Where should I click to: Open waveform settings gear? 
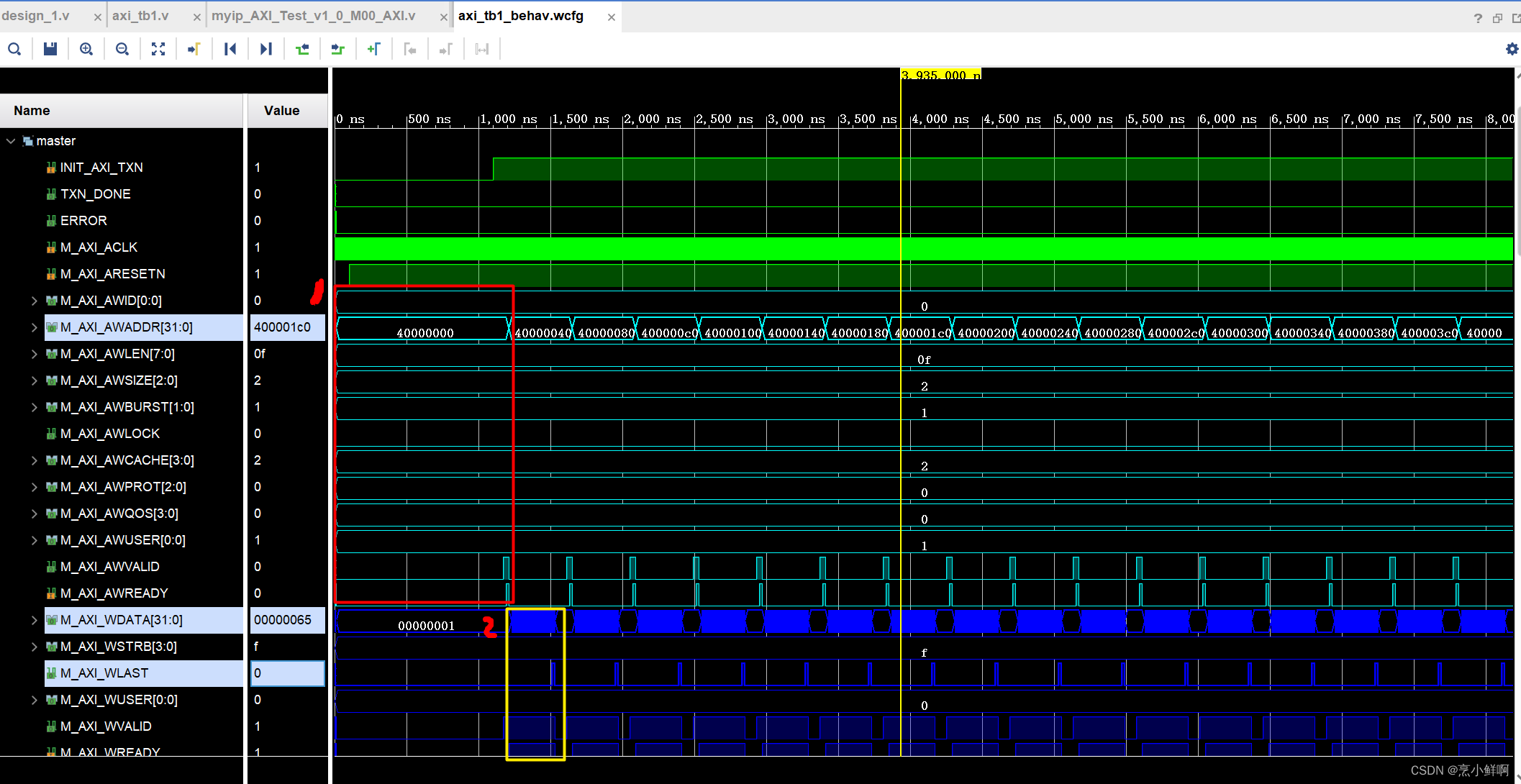coord(1512,49)
